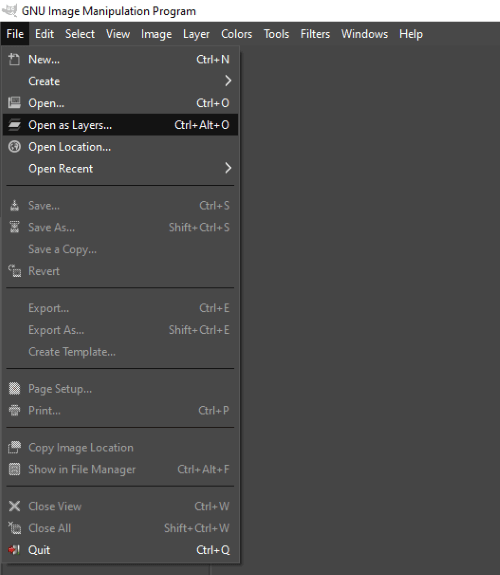Choose Show in File Manager entry

tap(120, 469)
